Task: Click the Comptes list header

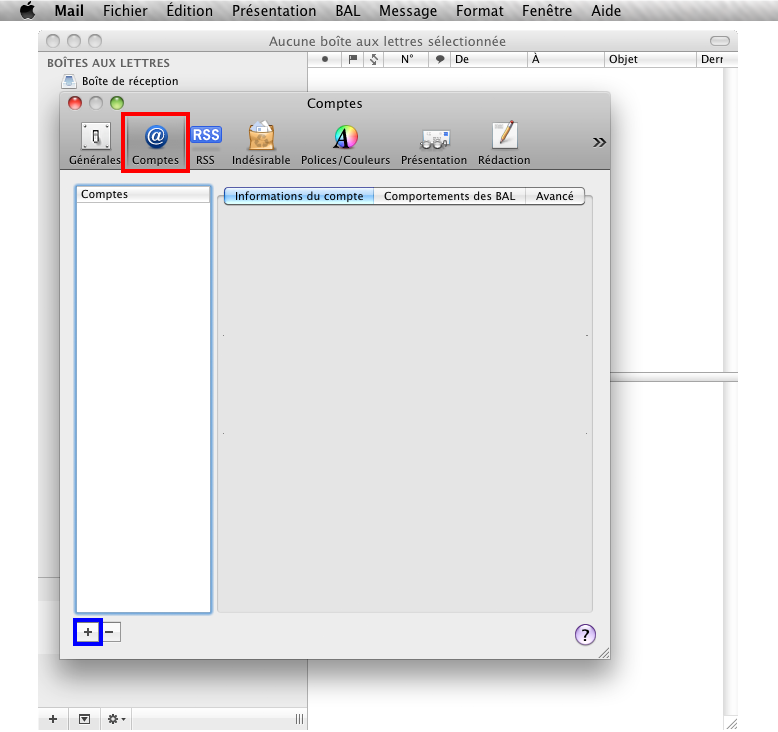Action: 143,195
